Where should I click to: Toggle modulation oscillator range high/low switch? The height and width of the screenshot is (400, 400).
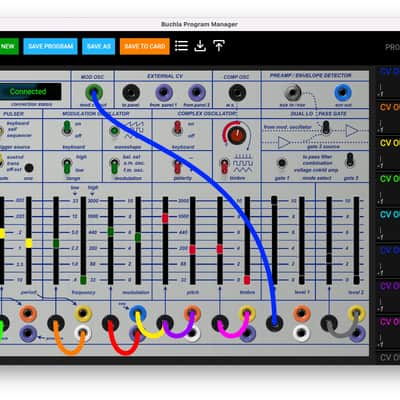(67, 166)
